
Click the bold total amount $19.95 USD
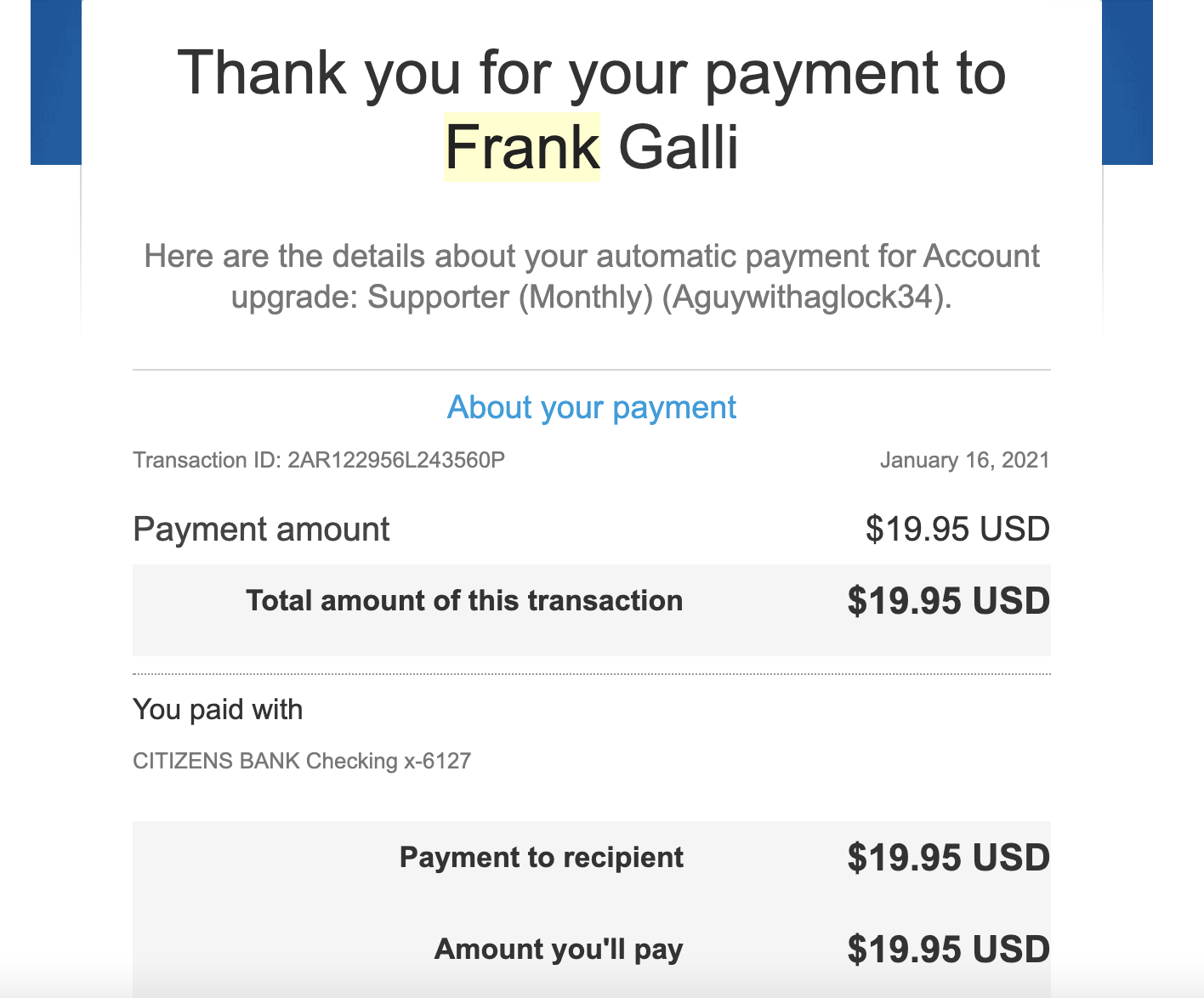[x=948, y=602]
